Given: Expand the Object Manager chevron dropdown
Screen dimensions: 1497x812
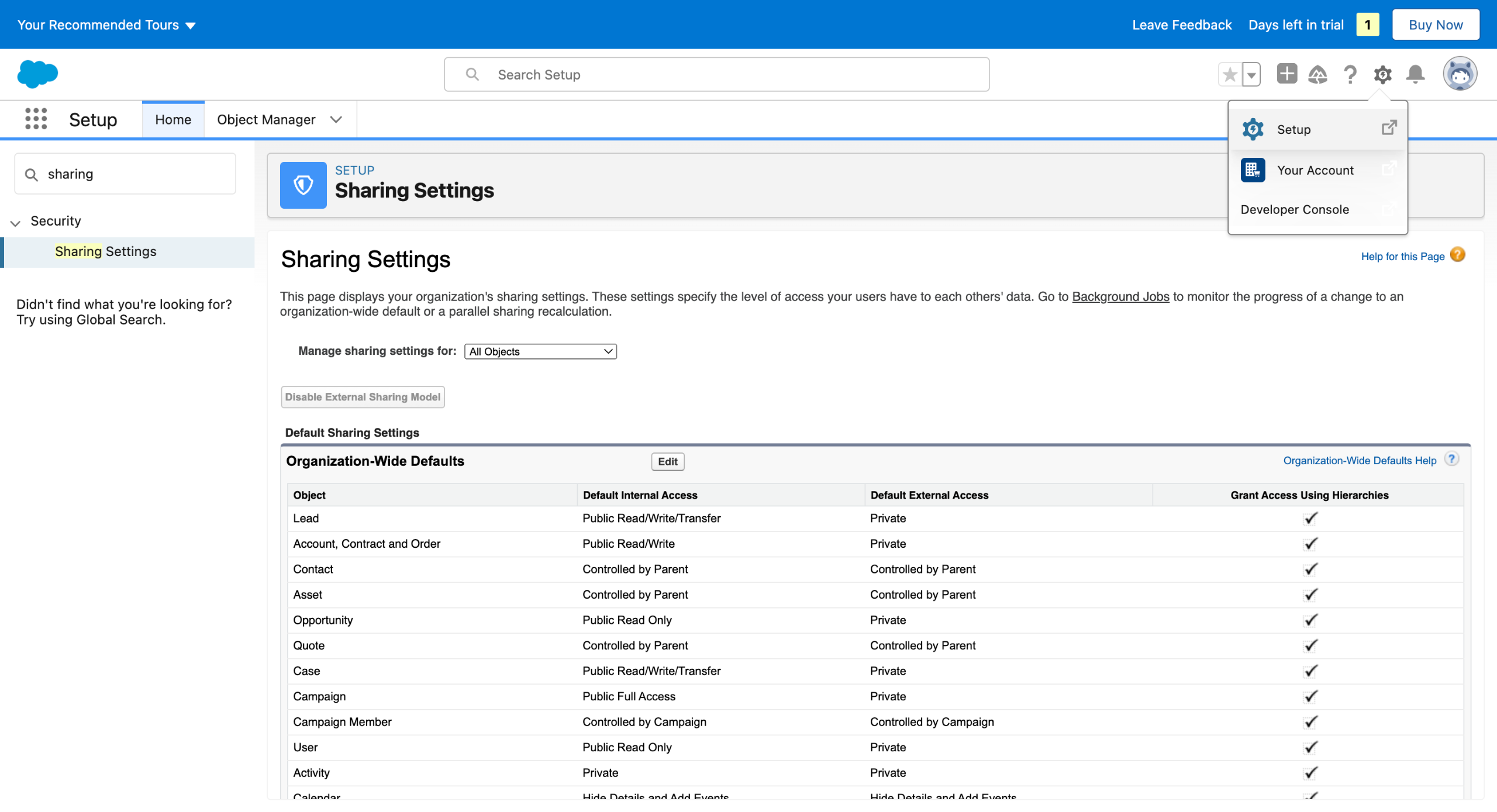Looking at the screenshot, I should (336, 119).
